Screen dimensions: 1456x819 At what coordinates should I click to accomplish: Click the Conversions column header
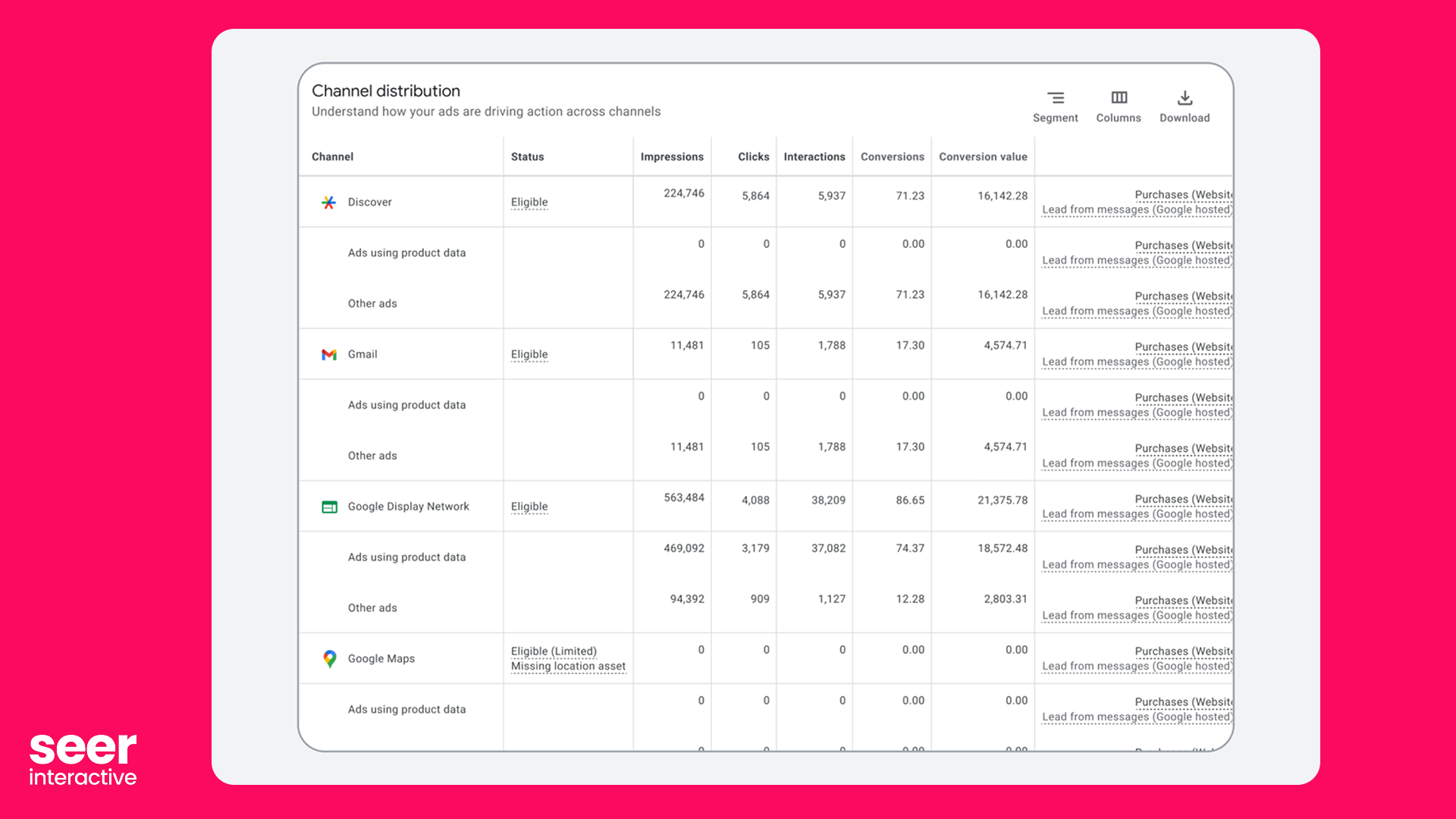point(892,157)
